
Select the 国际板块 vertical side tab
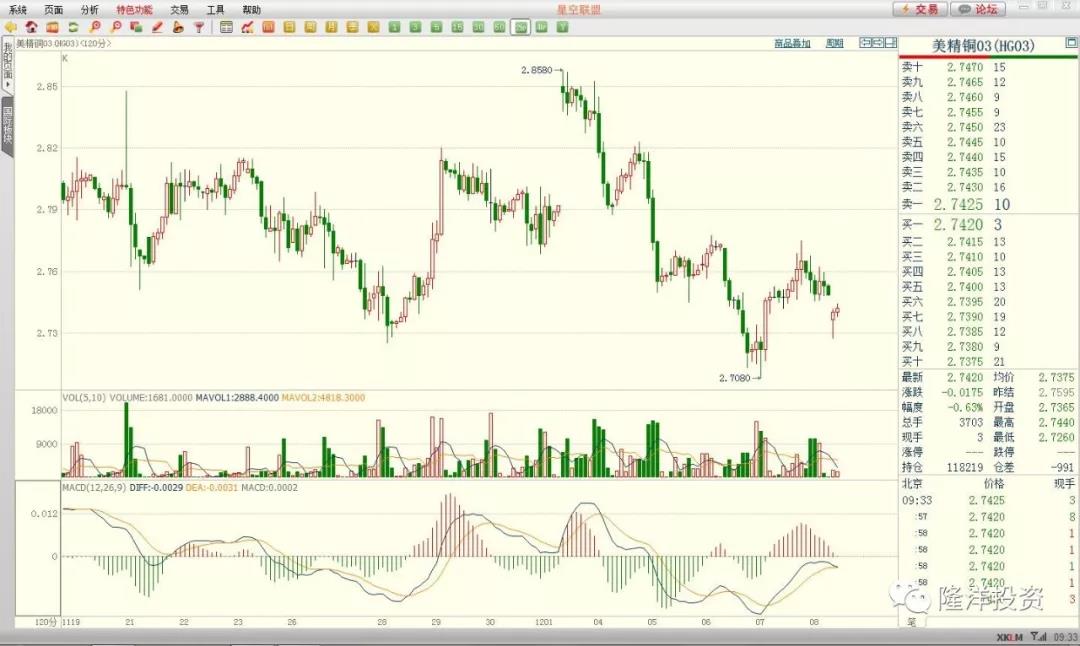[8, 125]
